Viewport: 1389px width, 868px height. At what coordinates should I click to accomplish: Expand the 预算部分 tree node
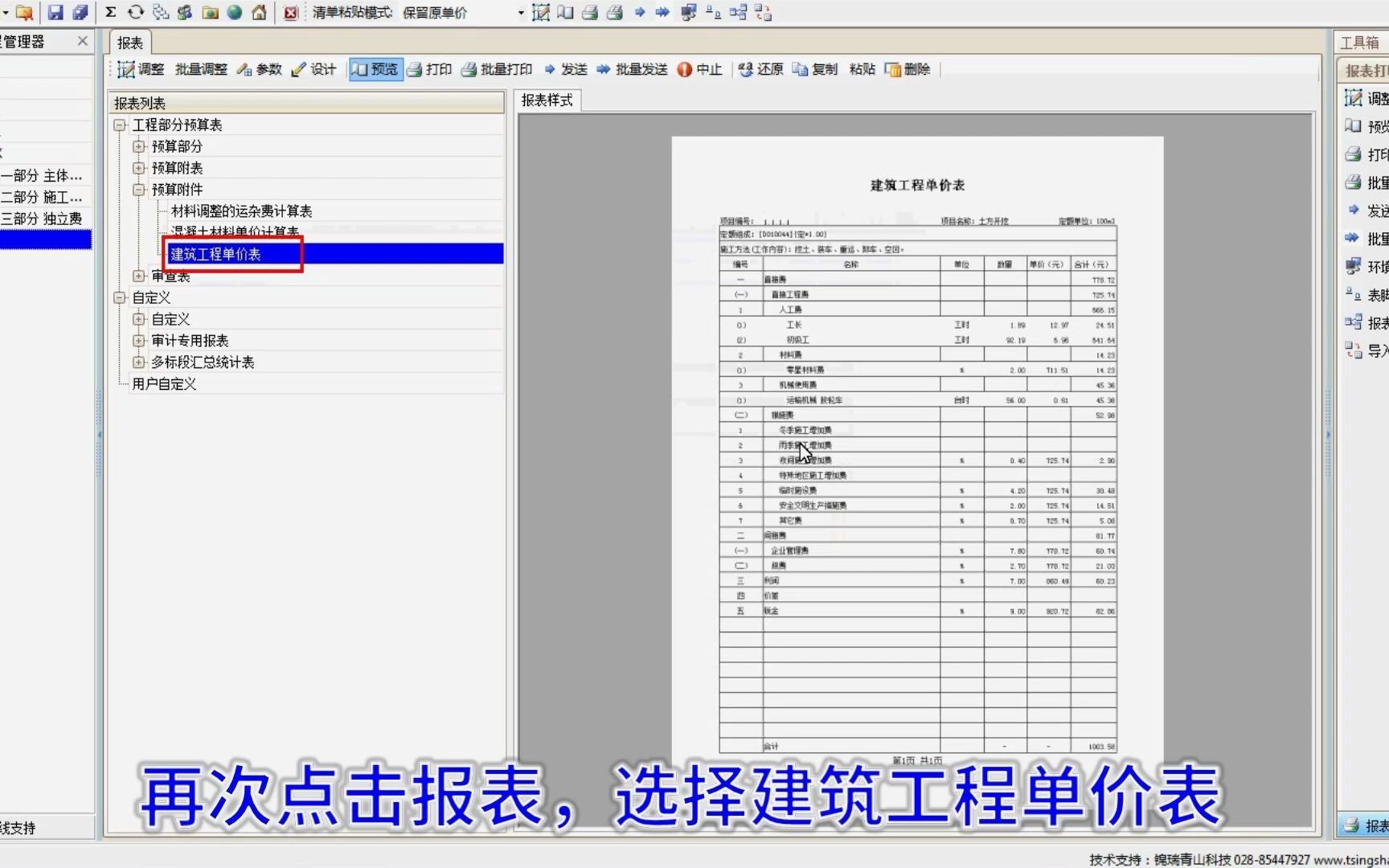[139, 146]
